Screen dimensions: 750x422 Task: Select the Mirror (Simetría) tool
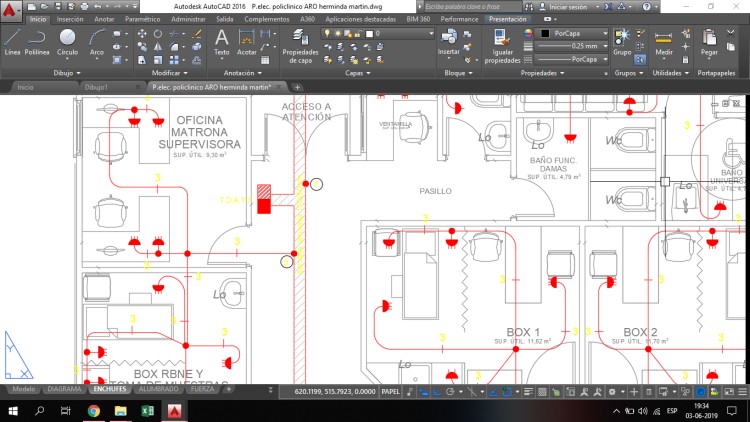[158, 47]
